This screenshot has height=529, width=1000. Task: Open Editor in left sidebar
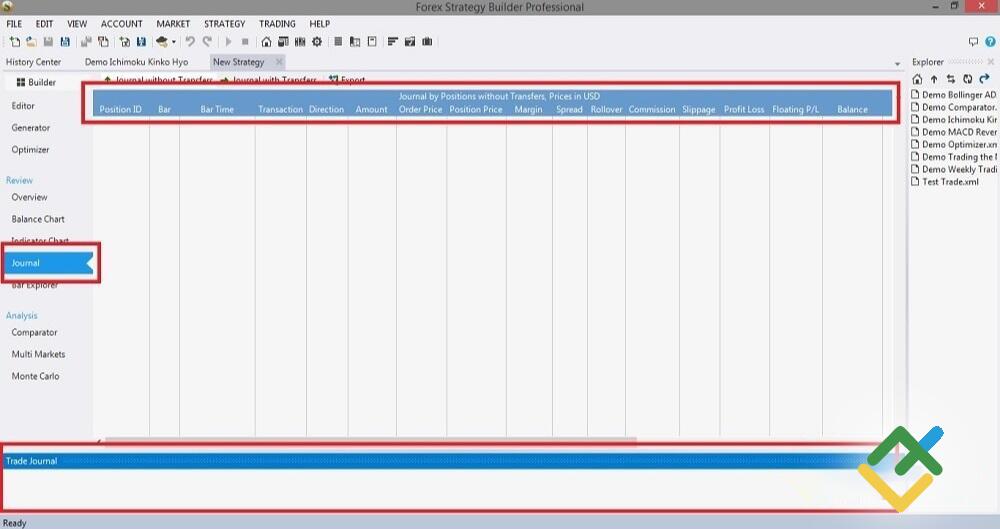point(23,106)
